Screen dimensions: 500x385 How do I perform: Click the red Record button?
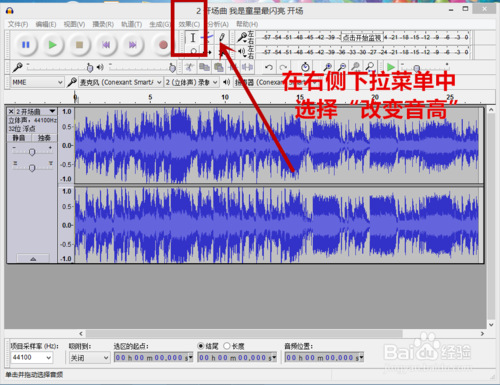pyautogui.click(x=163, y=45)
